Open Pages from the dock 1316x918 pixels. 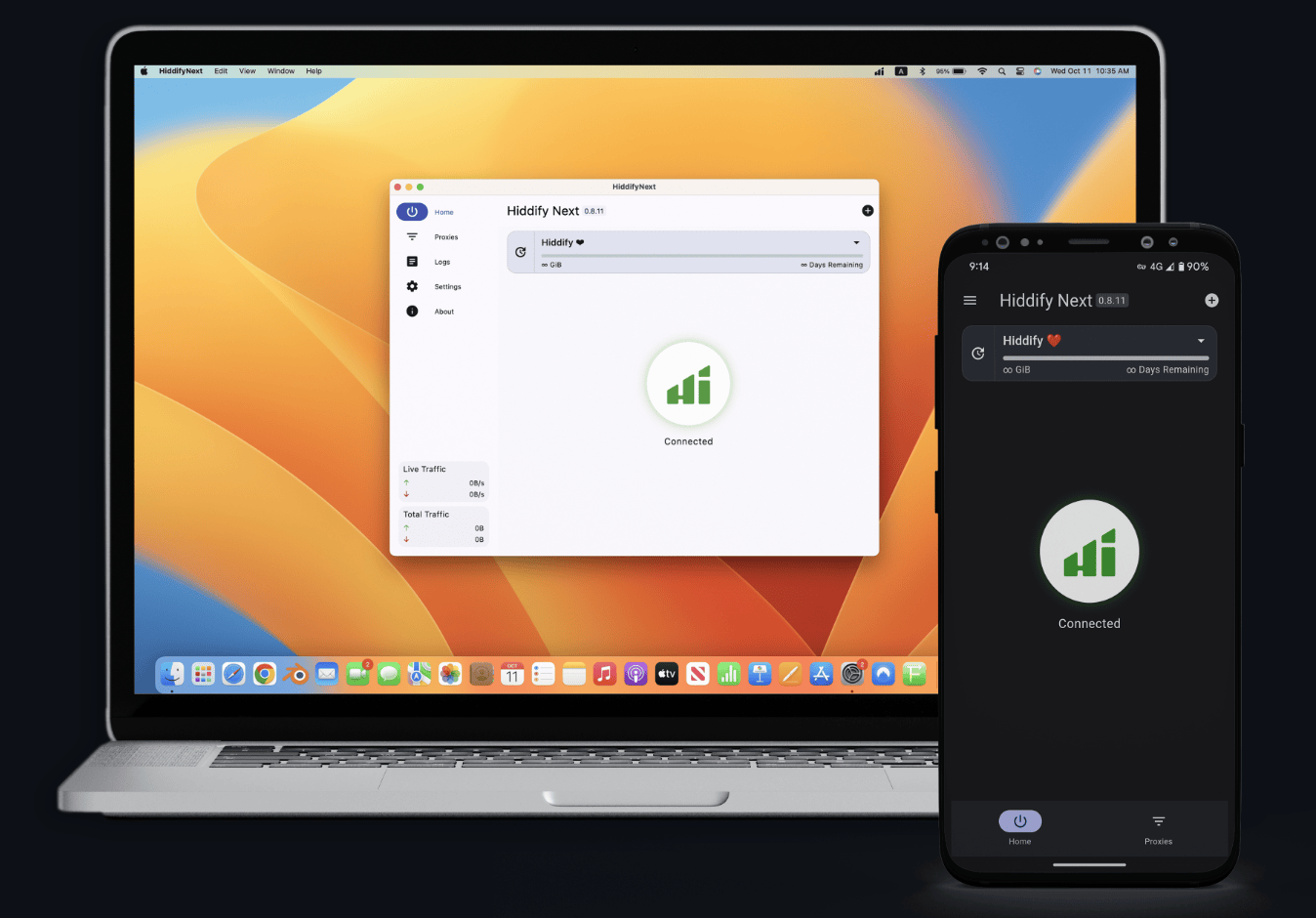tap(791, 674)
